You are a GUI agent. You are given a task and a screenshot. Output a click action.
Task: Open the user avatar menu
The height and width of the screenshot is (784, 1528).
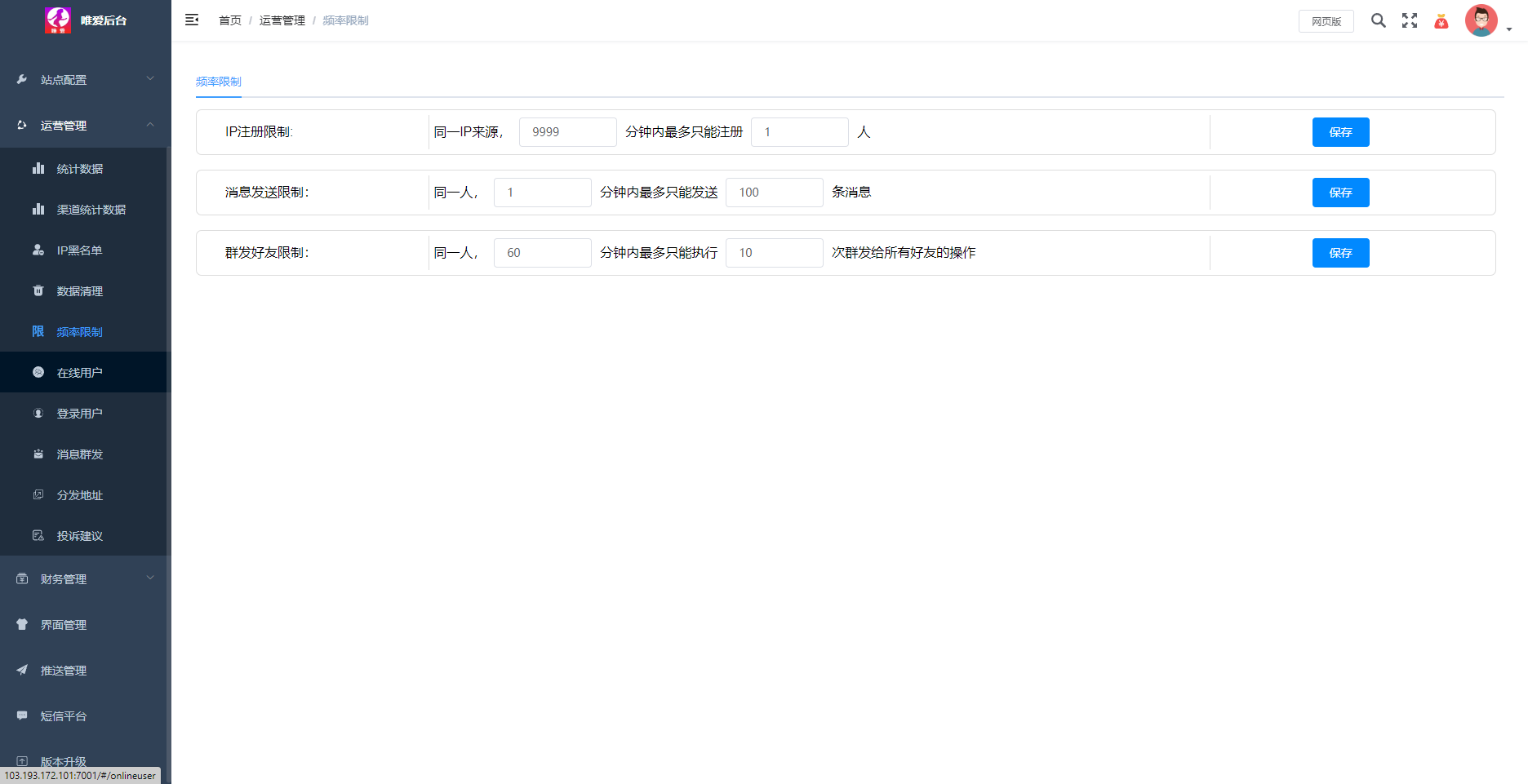pyautogui.click(x=1481, y=21)
